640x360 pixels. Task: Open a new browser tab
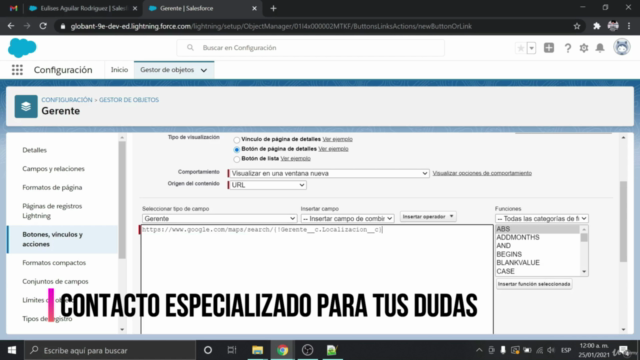click(273, 8)
